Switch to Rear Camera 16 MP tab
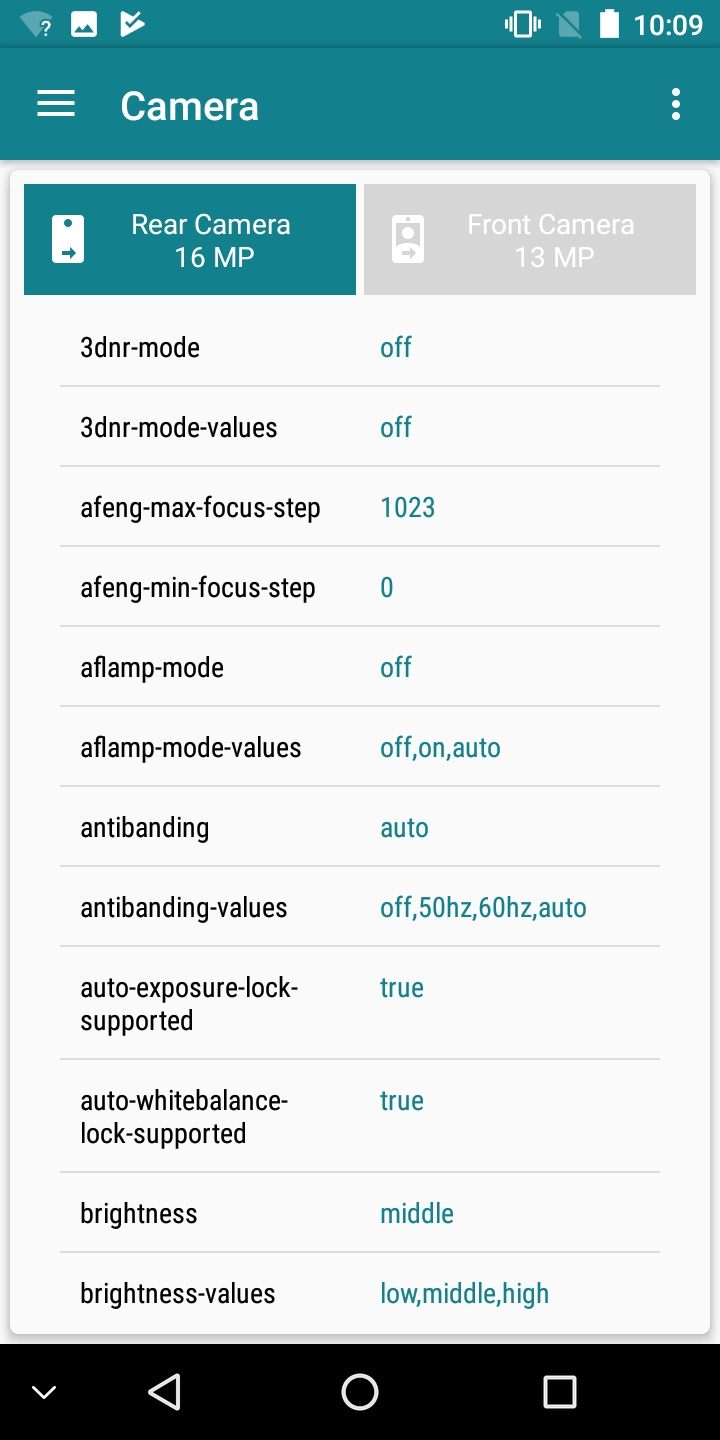This screenshot has width=720, height=1440. (x=190, y=240)
